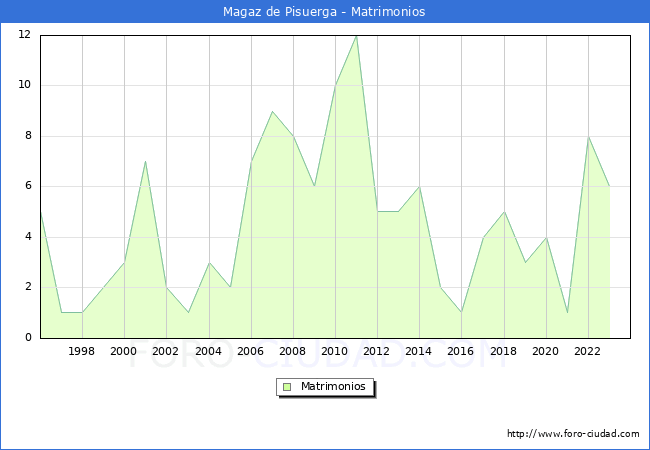Click the y-axis label 4
This screenshot has width=650, height=450.
point(27,237)
